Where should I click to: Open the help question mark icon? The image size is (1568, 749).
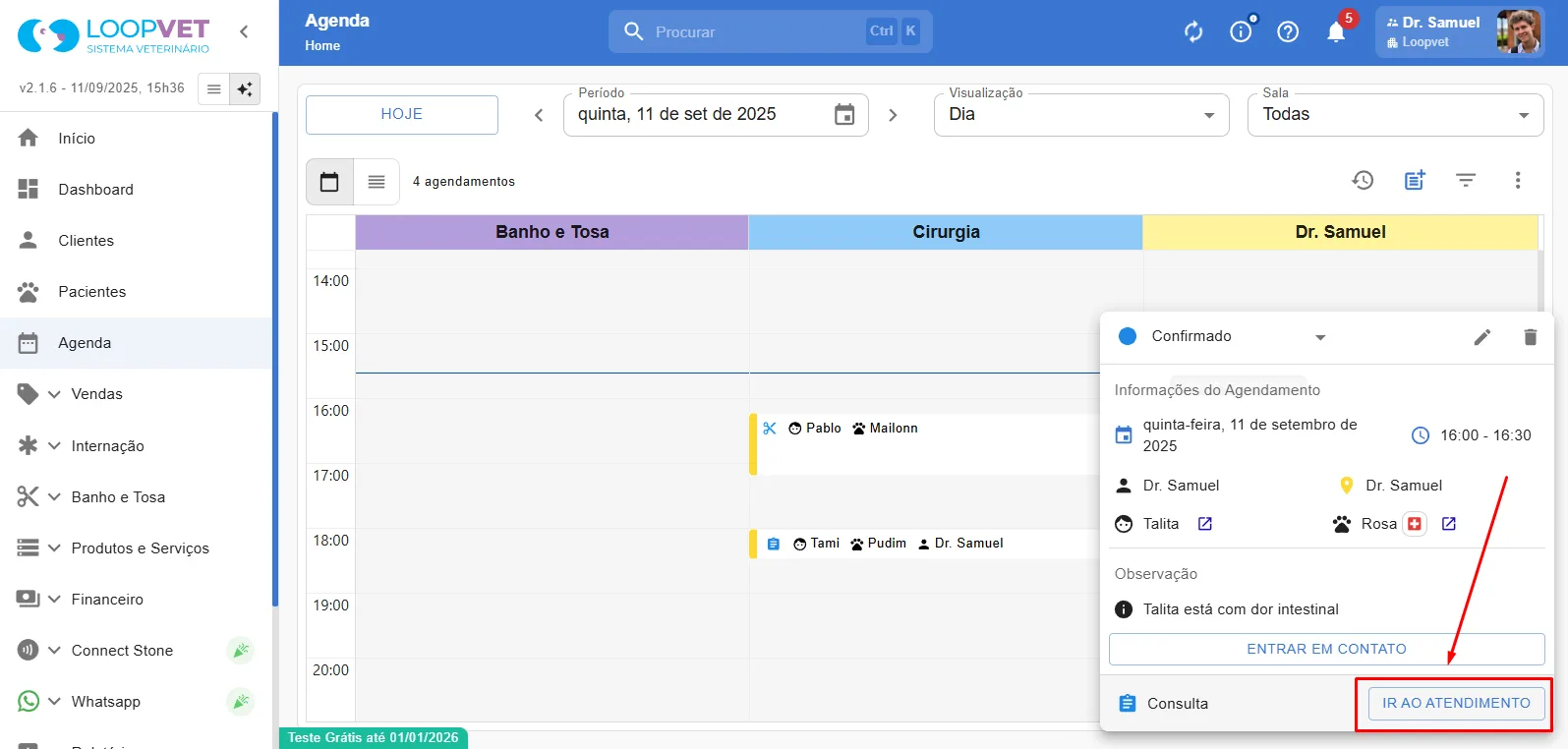point(1288,32)
